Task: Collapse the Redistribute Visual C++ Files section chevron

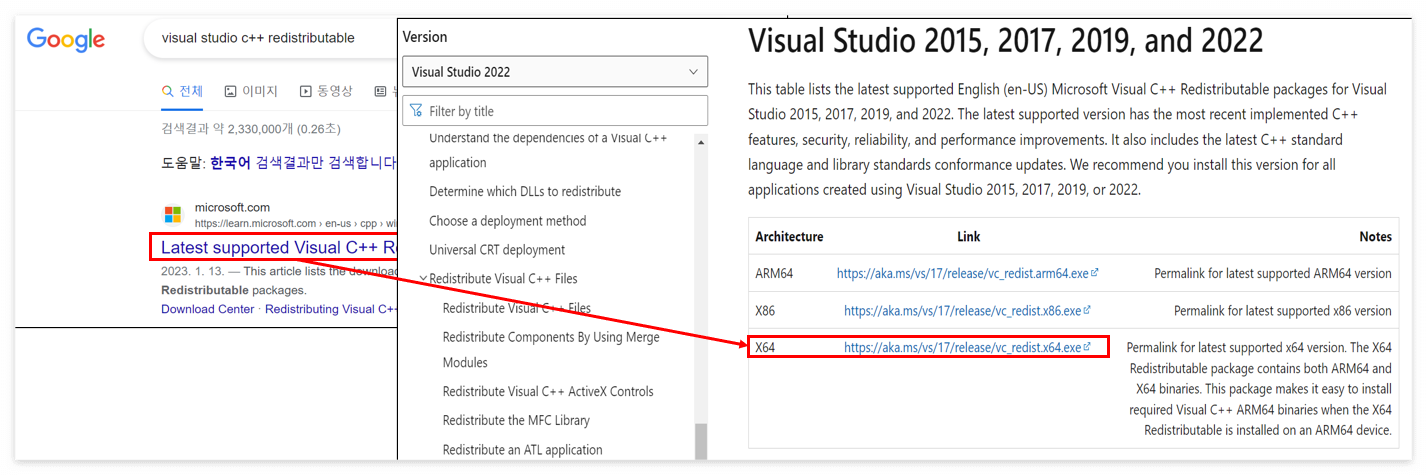Action: click(x=423, y=279)
